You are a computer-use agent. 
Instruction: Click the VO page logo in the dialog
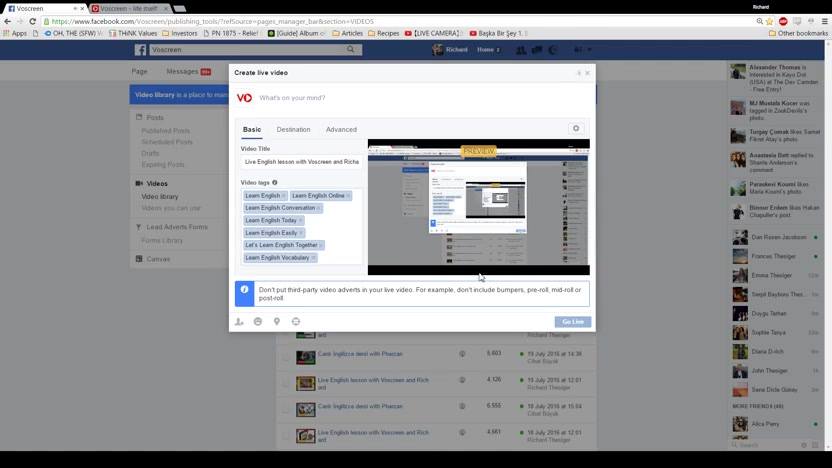[245, 98]
